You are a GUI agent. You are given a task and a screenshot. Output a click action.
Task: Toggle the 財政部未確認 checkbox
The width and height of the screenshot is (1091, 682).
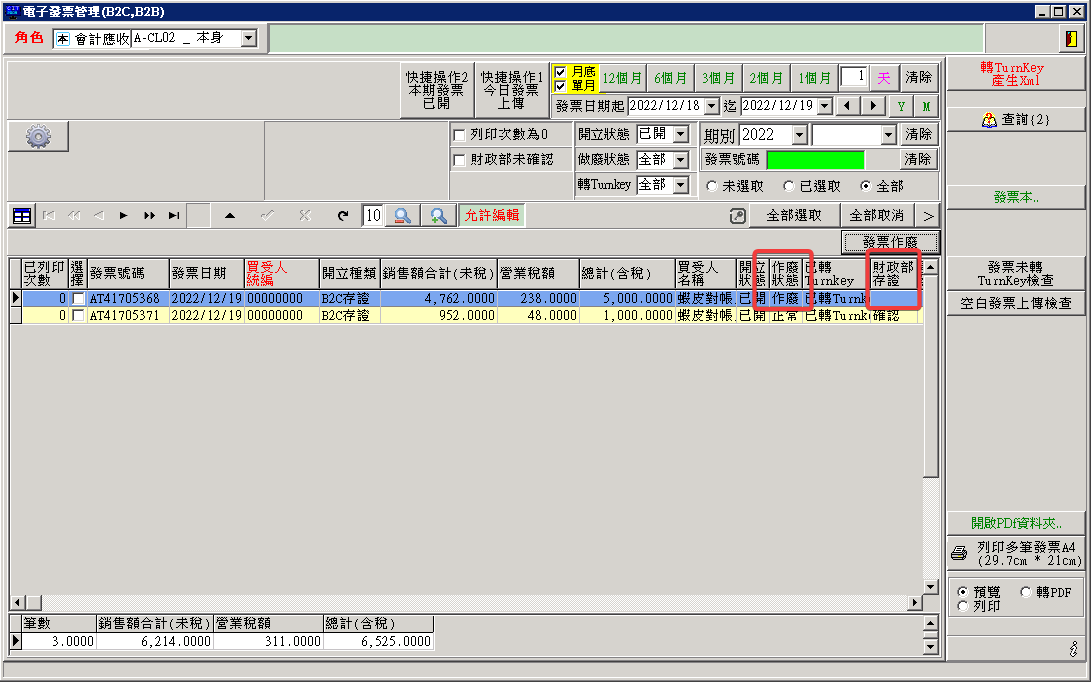[460, 160]
